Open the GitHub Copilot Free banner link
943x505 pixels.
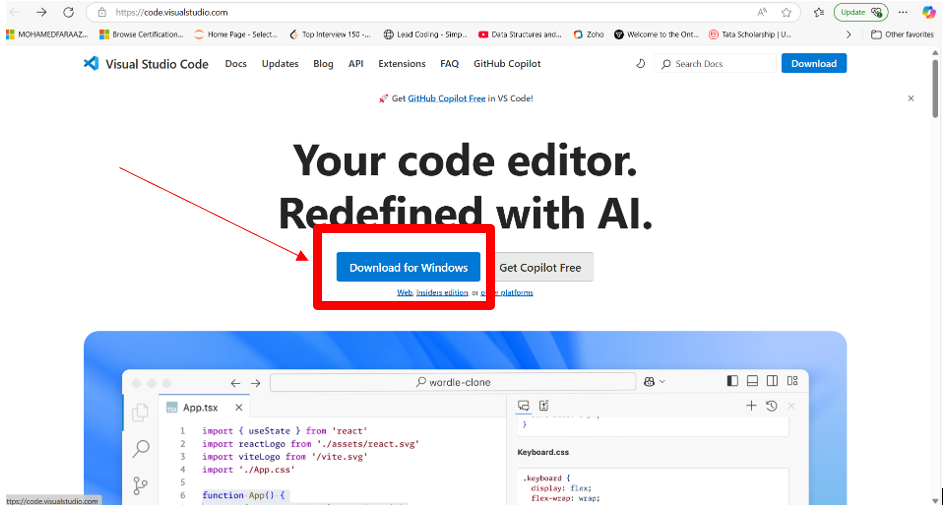446,98
